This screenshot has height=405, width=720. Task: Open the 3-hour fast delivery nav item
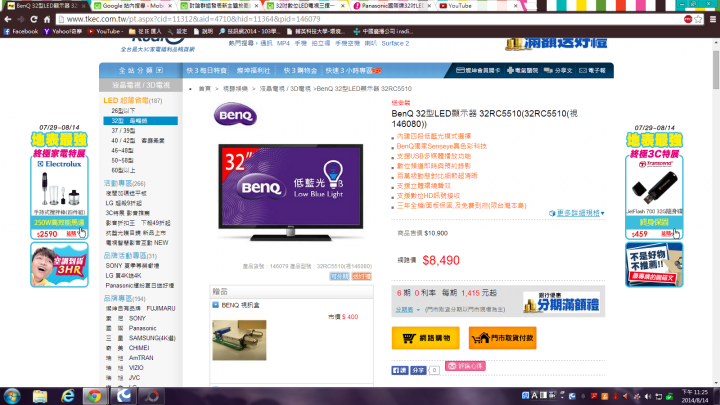(x=353, y=70)
